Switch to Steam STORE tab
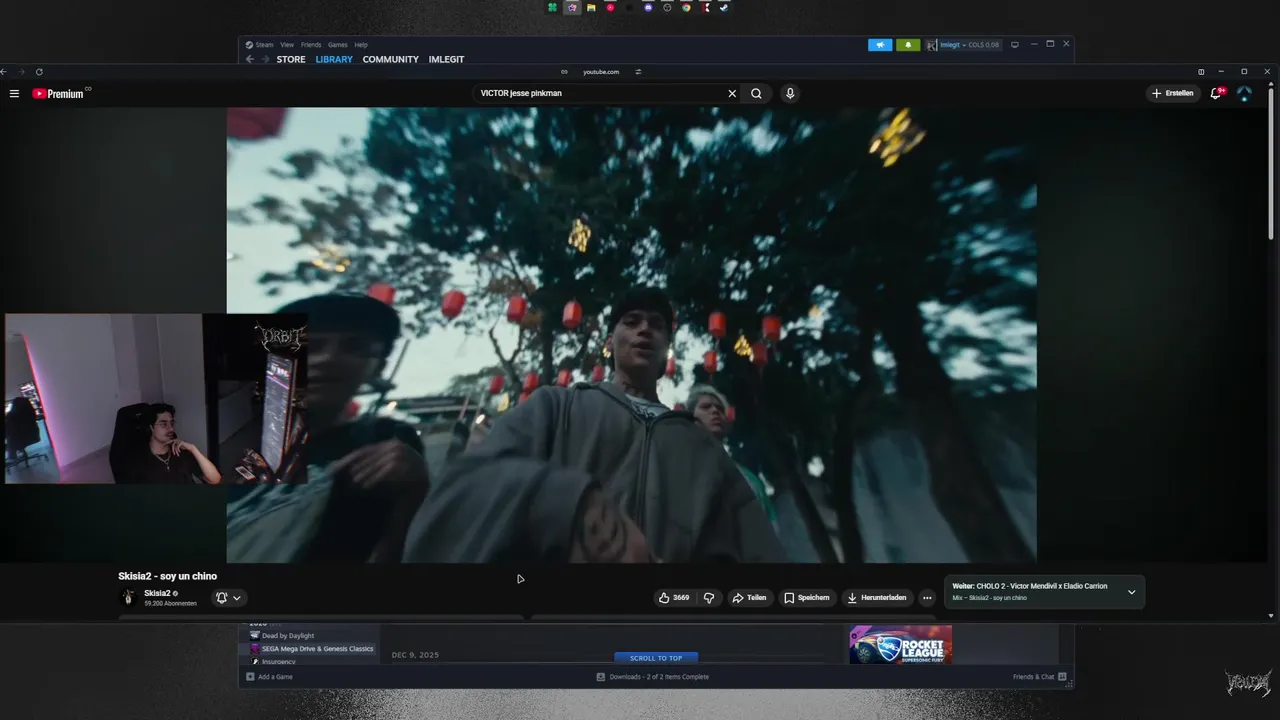This screenshot has width=1280, height=720. coord(291,60)
